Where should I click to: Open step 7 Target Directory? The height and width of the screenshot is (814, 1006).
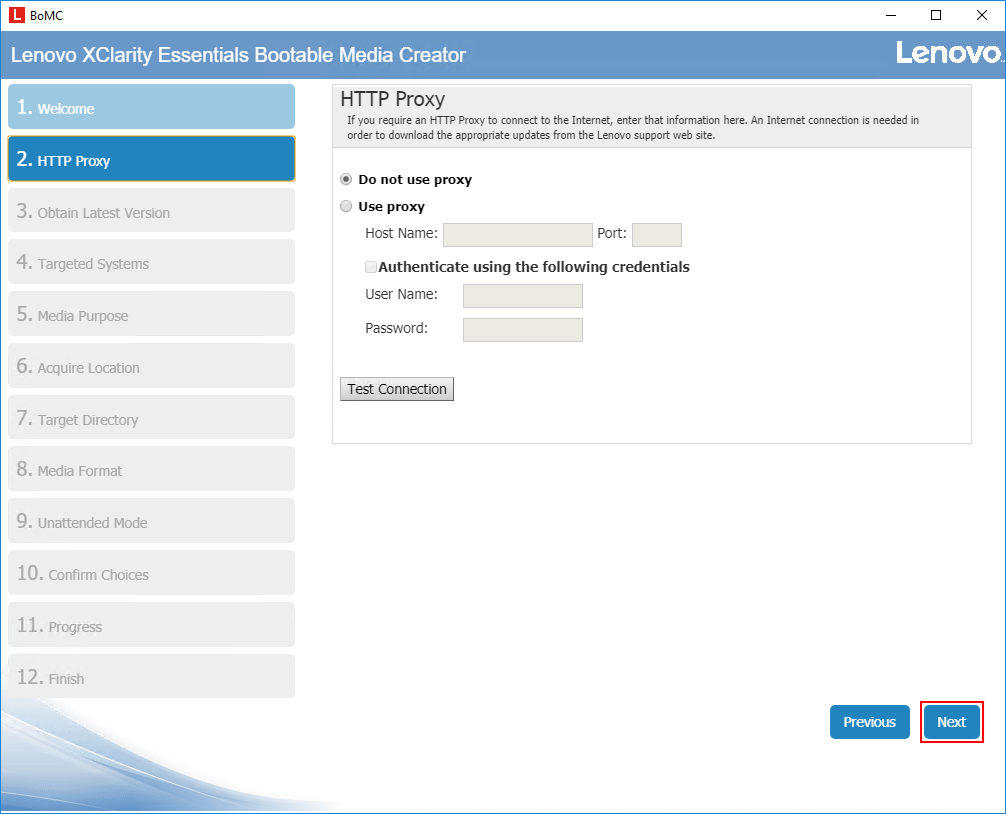[x=151, y=418]
